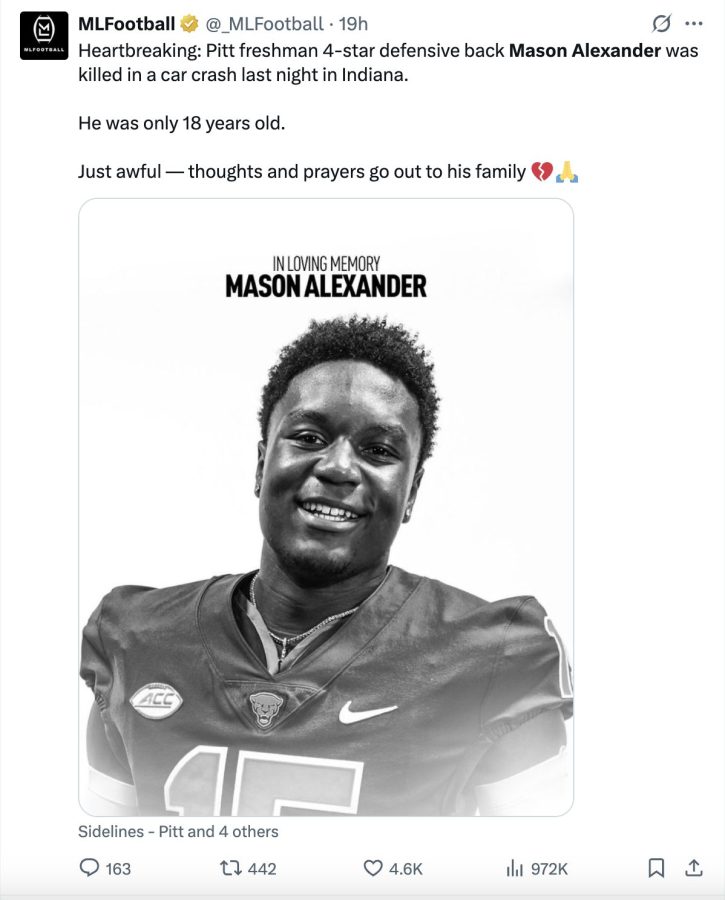Open the Sidelines - Pitt and 4 others link
Image resolution: width=725 pixels, height=900 pixels.
(x=178, y=831)
